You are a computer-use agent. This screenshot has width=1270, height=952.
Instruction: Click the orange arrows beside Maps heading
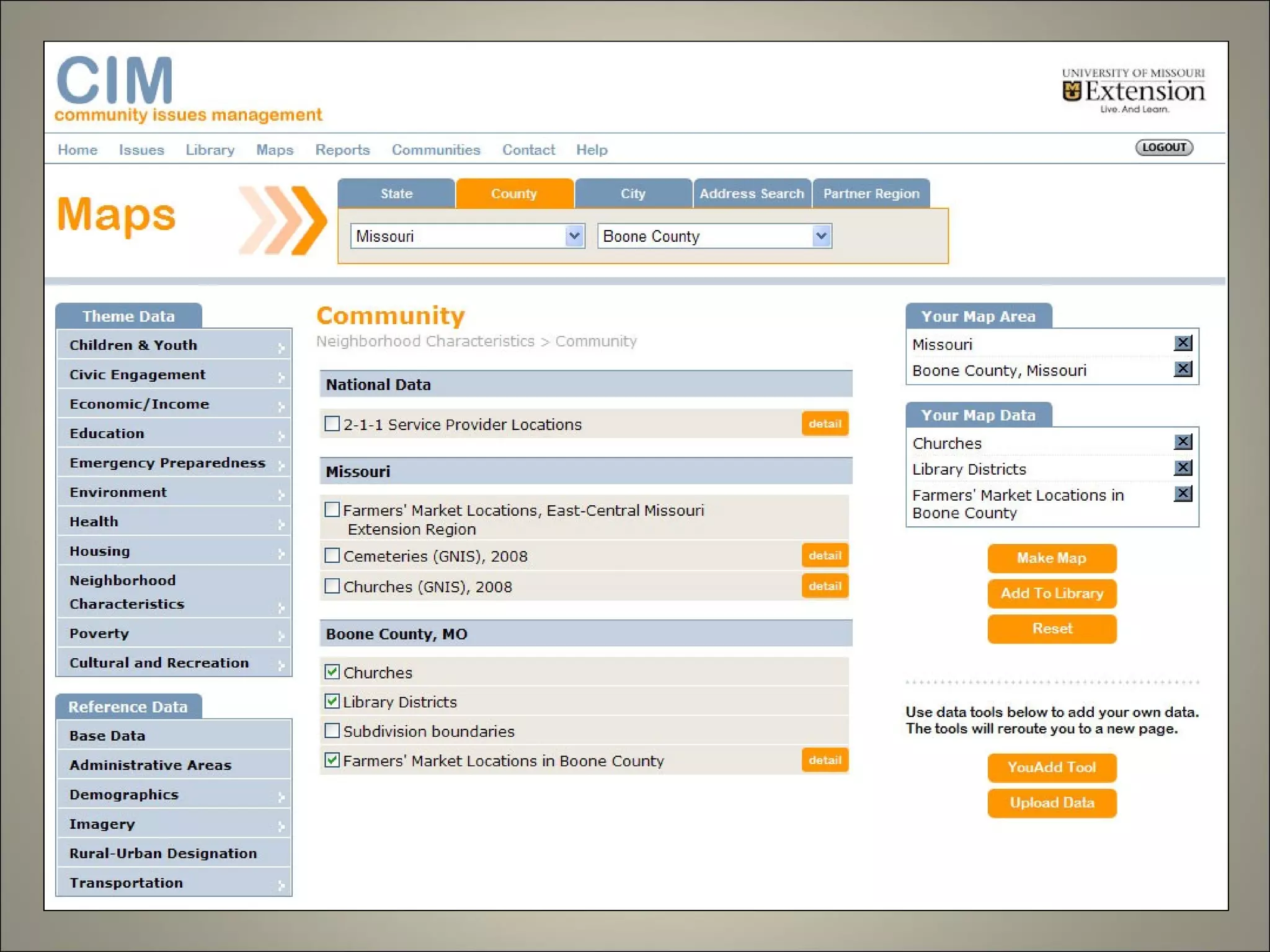283,220
